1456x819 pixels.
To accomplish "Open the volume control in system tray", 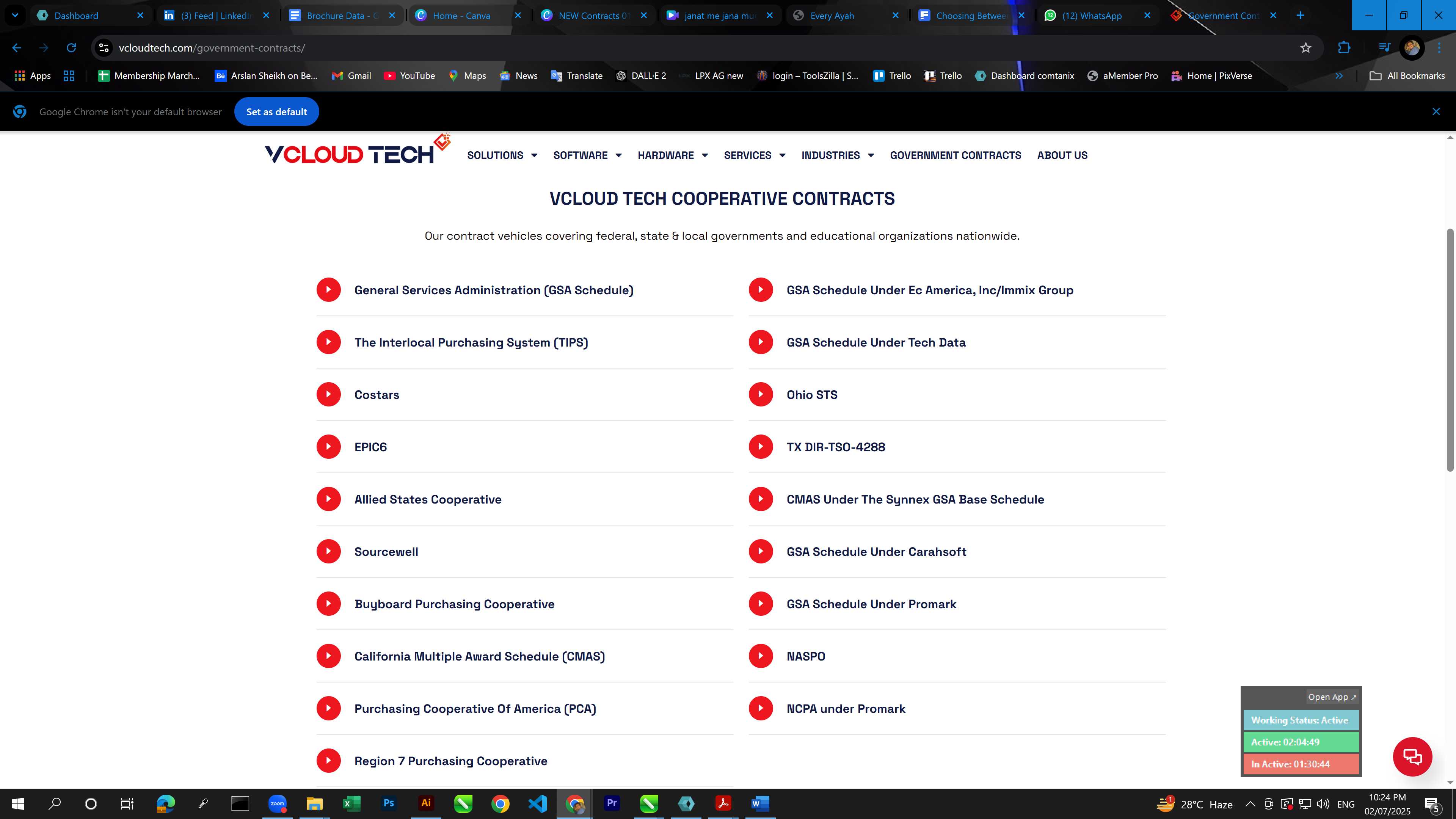I will click(1323, 804).
